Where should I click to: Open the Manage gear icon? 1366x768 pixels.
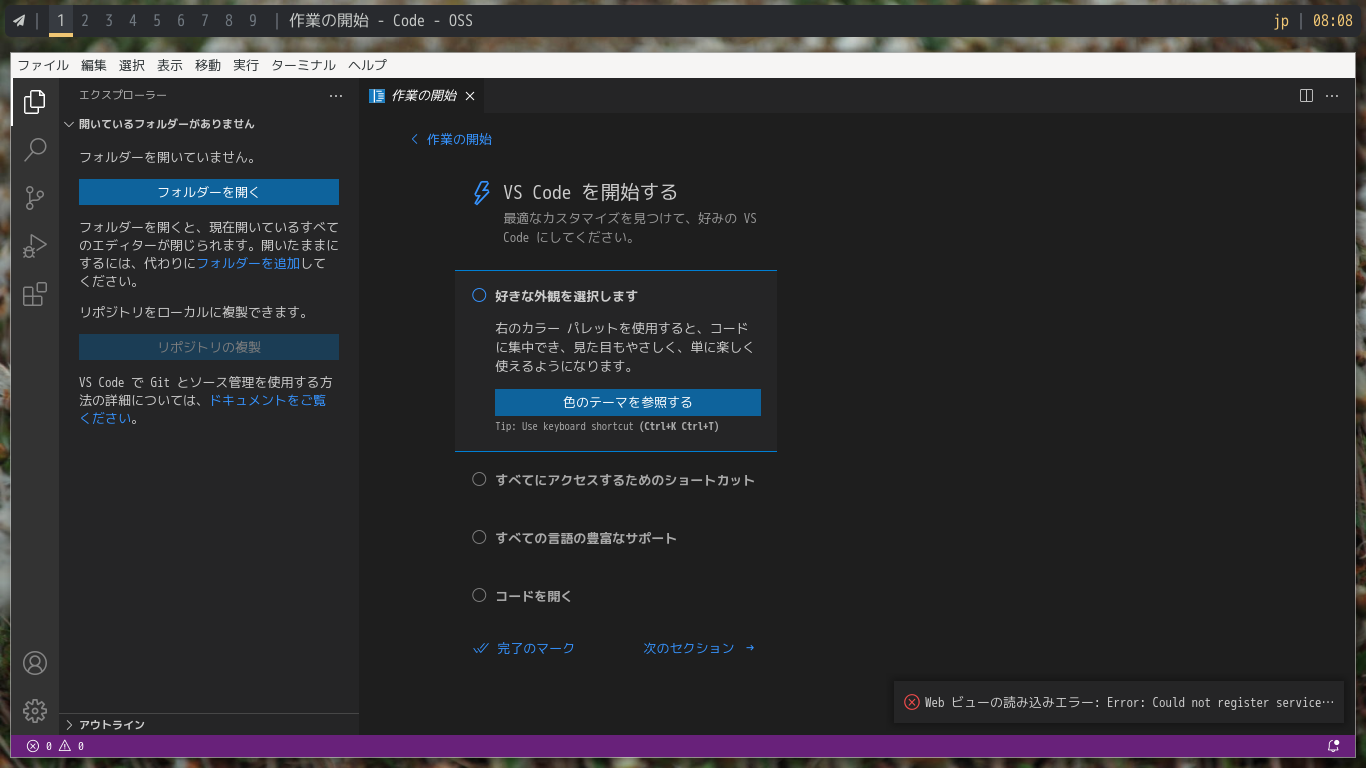(x=35, y=711)
